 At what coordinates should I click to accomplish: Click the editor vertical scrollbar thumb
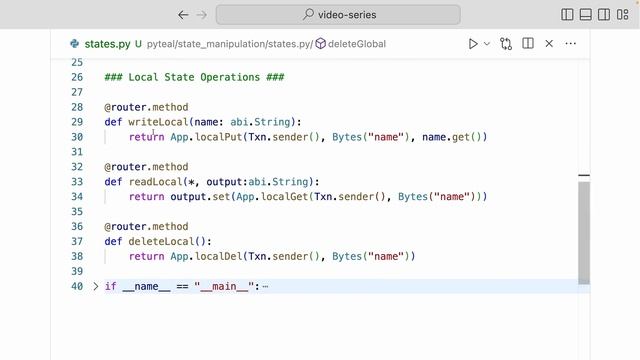[x=584, y=233]
